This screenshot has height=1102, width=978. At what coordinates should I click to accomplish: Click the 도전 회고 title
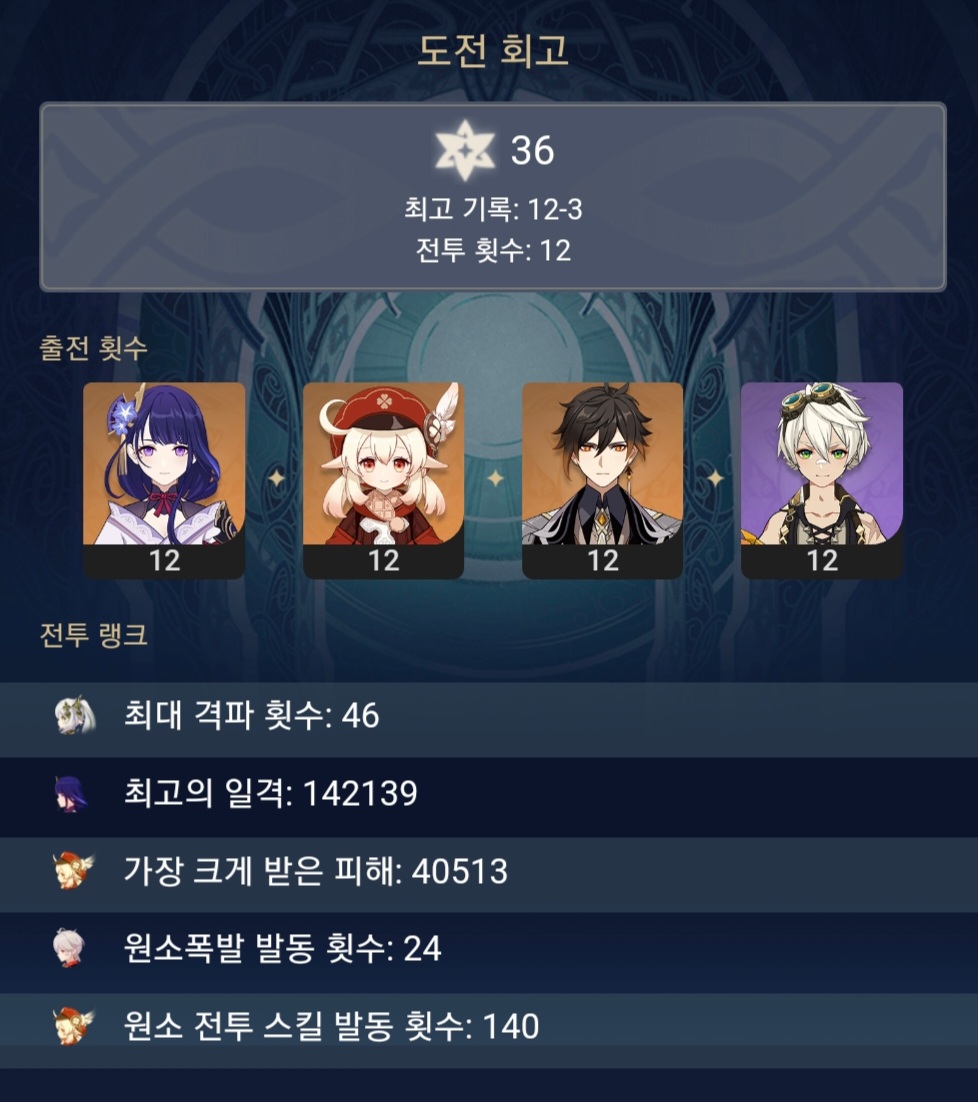(493, 51)
